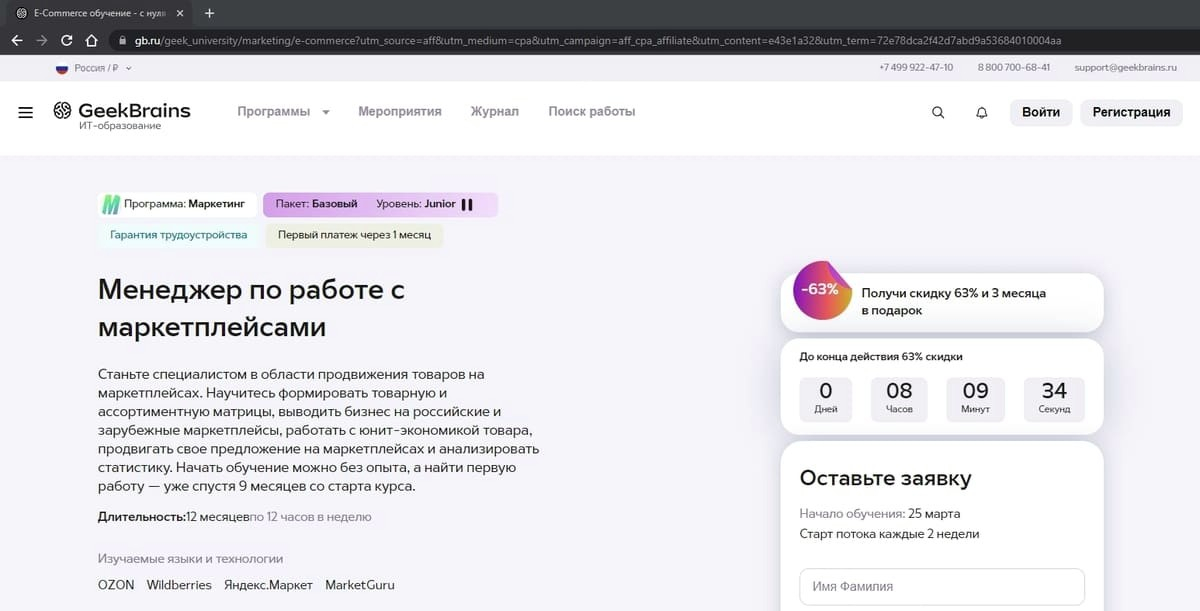This screenshot has height=611, width=1200.
Task: Click the Минут countdown box
Action: (x=975, y=398)
